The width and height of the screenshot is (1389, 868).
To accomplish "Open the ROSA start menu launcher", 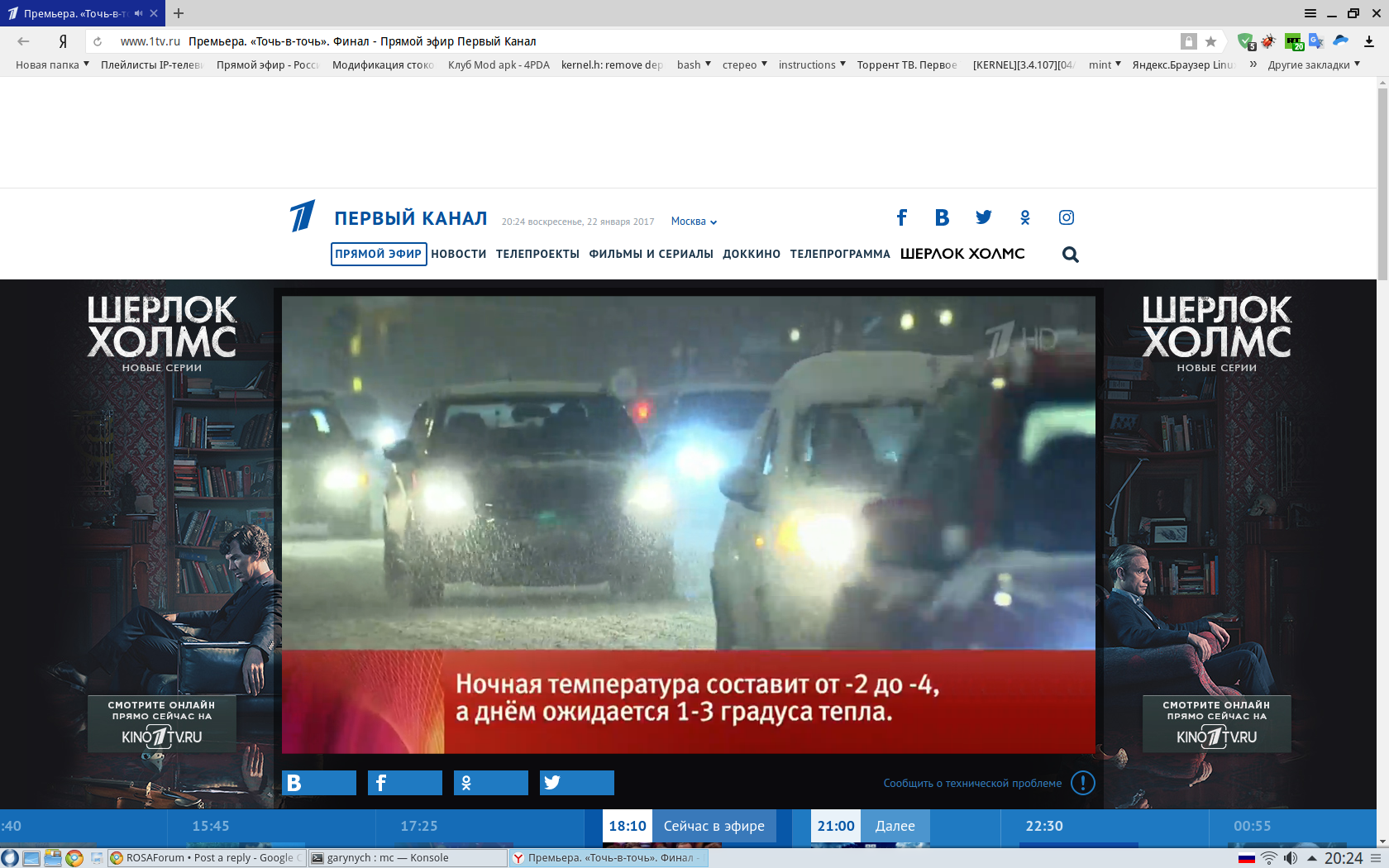I will 10,858.
